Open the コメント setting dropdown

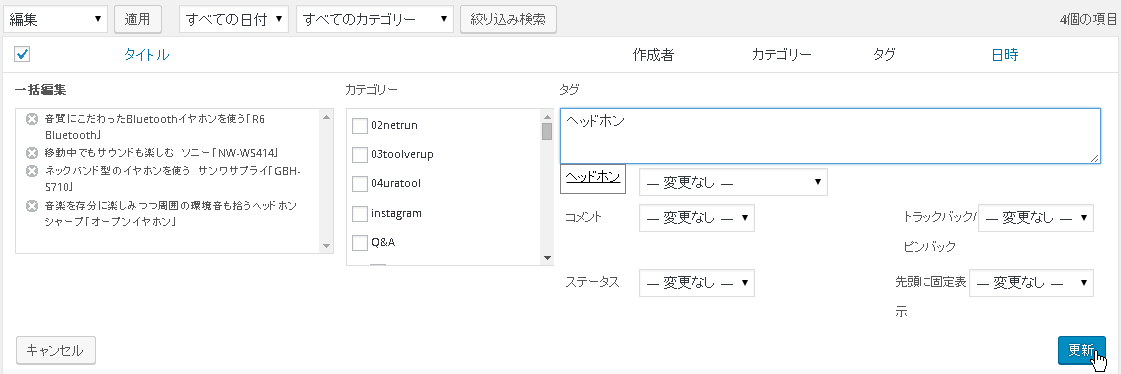[696, 218]
